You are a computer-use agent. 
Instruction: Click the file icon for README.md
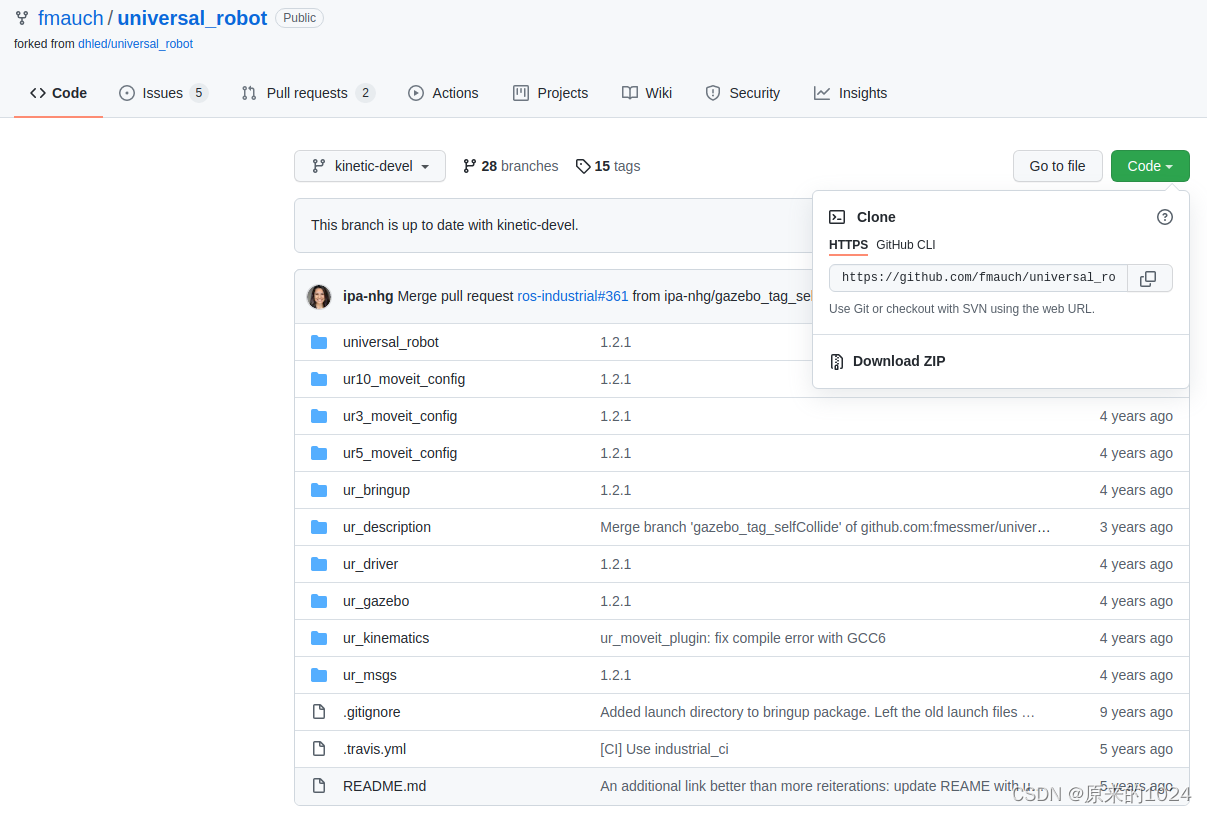tap(319, 786)
